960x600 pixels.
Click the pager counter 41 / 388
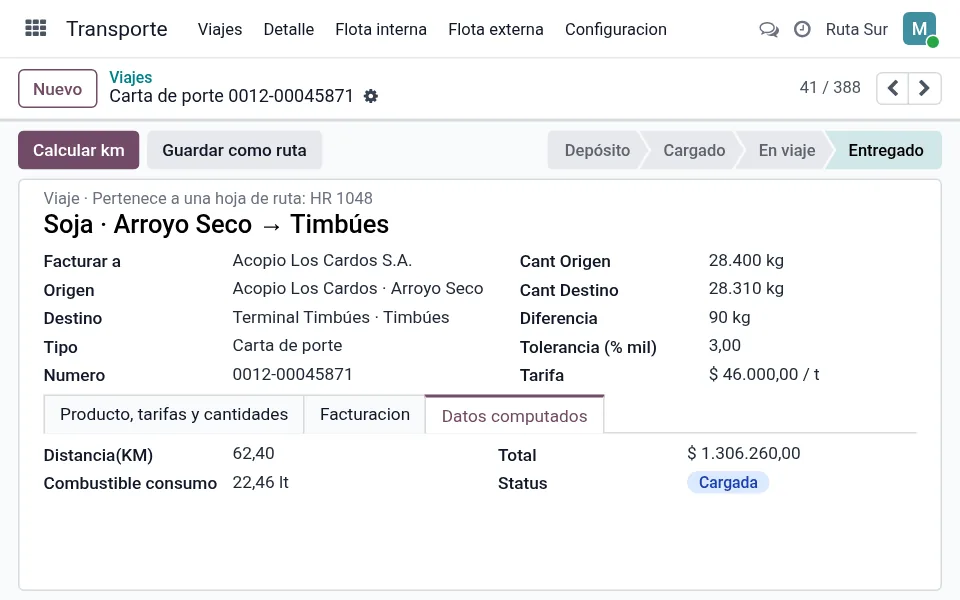830,88
